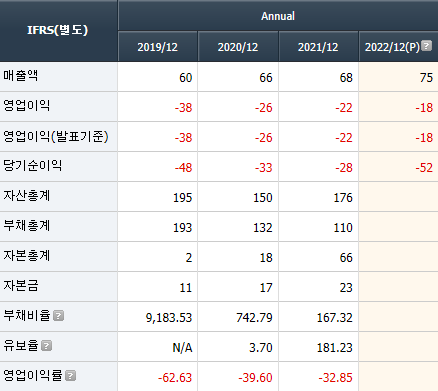The image size is (438, 391).
Task: Click 영업이익률 value -32.85
Action: (x=335, y=378)
